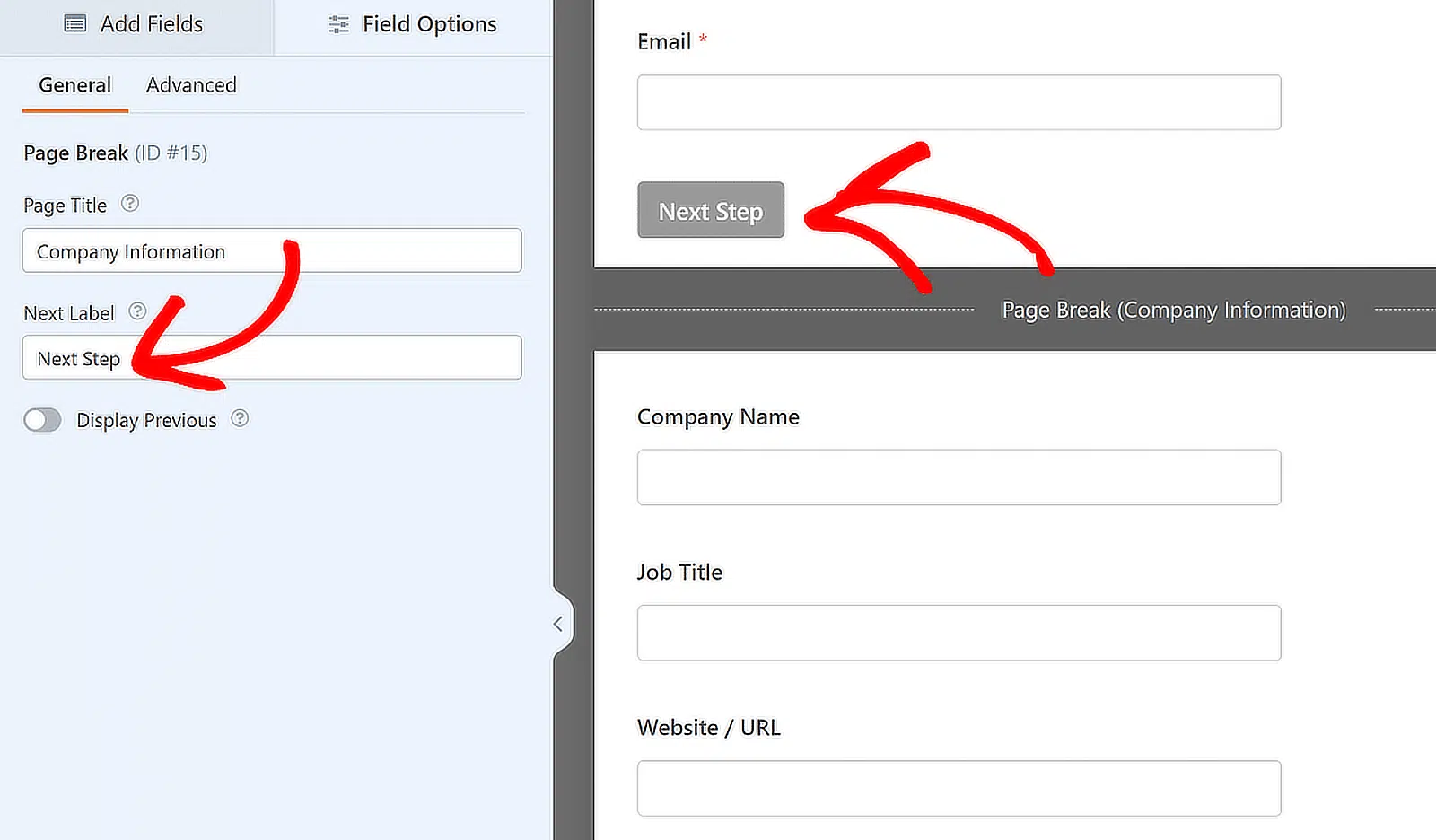This screenshot has height=840, width=1436.
Task: Click the Add Fields list icon
Action: [75, 24]
